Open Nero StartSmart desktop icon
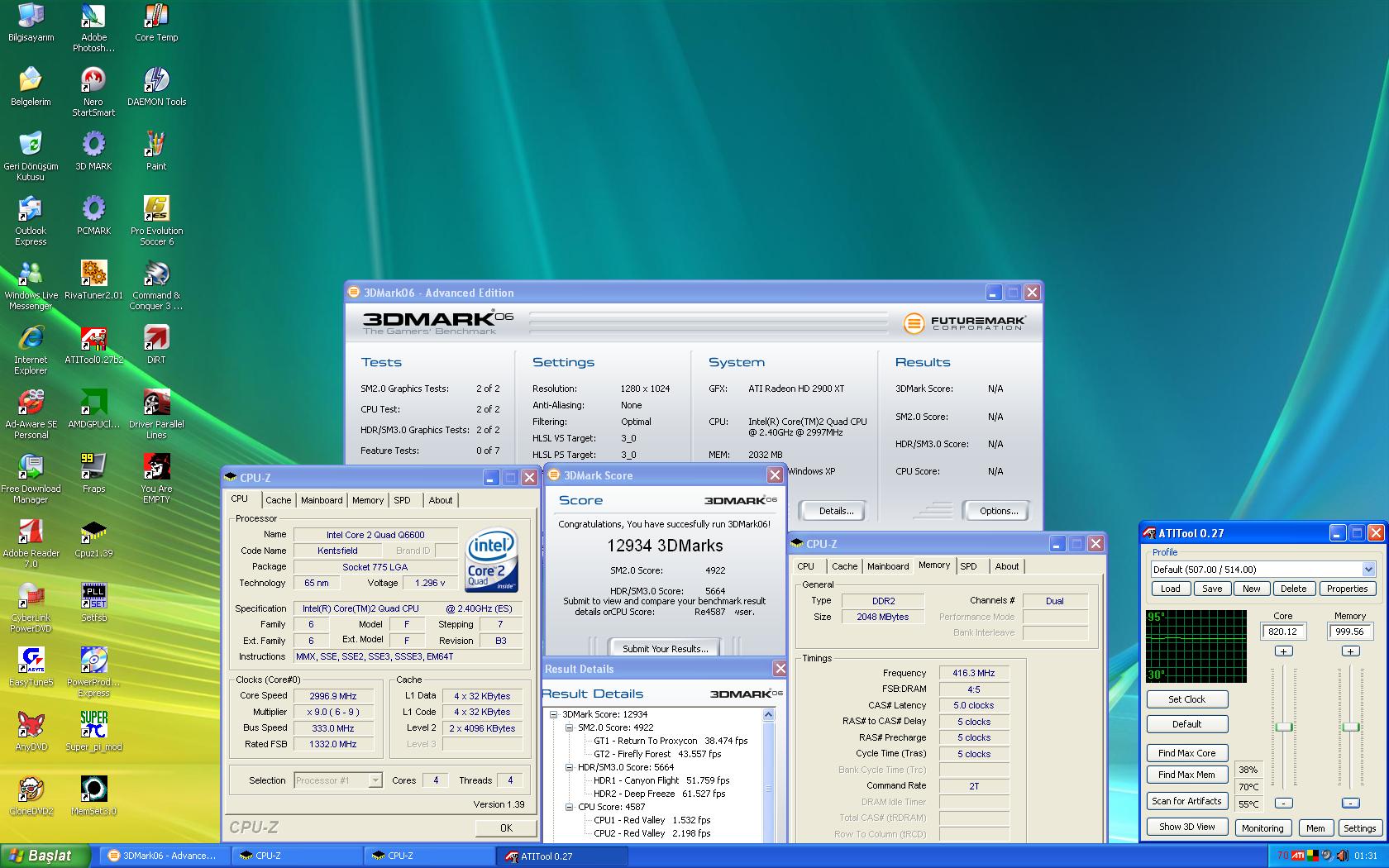Screen dimensions: 1389x868 point(93,92)
